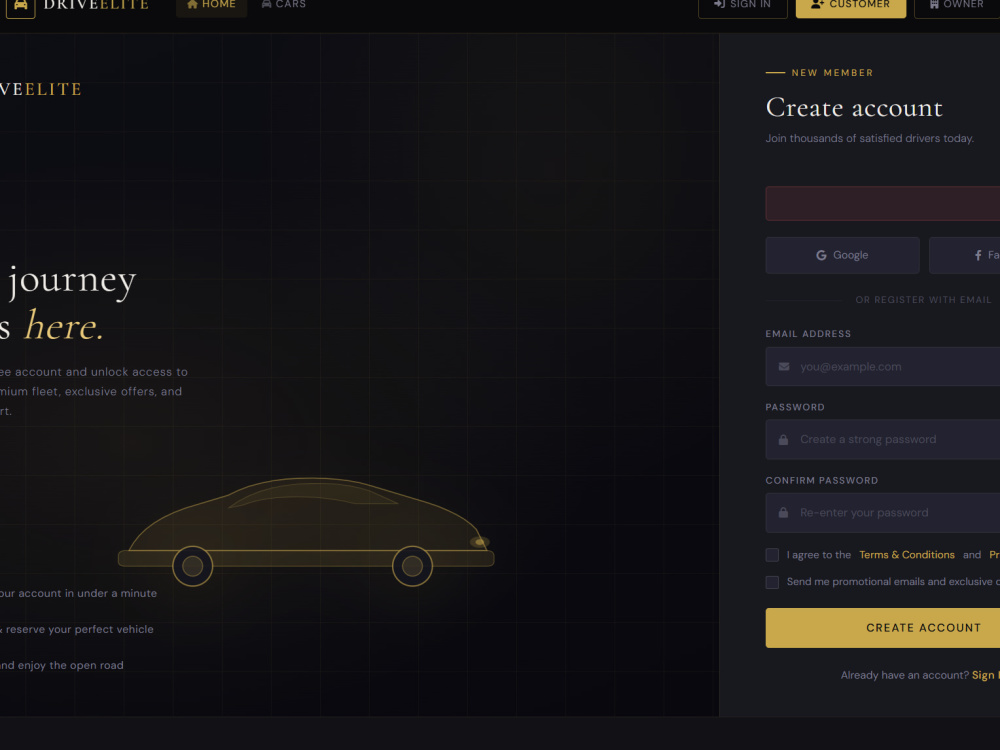Screen dimensions: 1000x750
Task: Click the sign-in arrow icon
Action: pyautogui.click(x=719, y=4)
